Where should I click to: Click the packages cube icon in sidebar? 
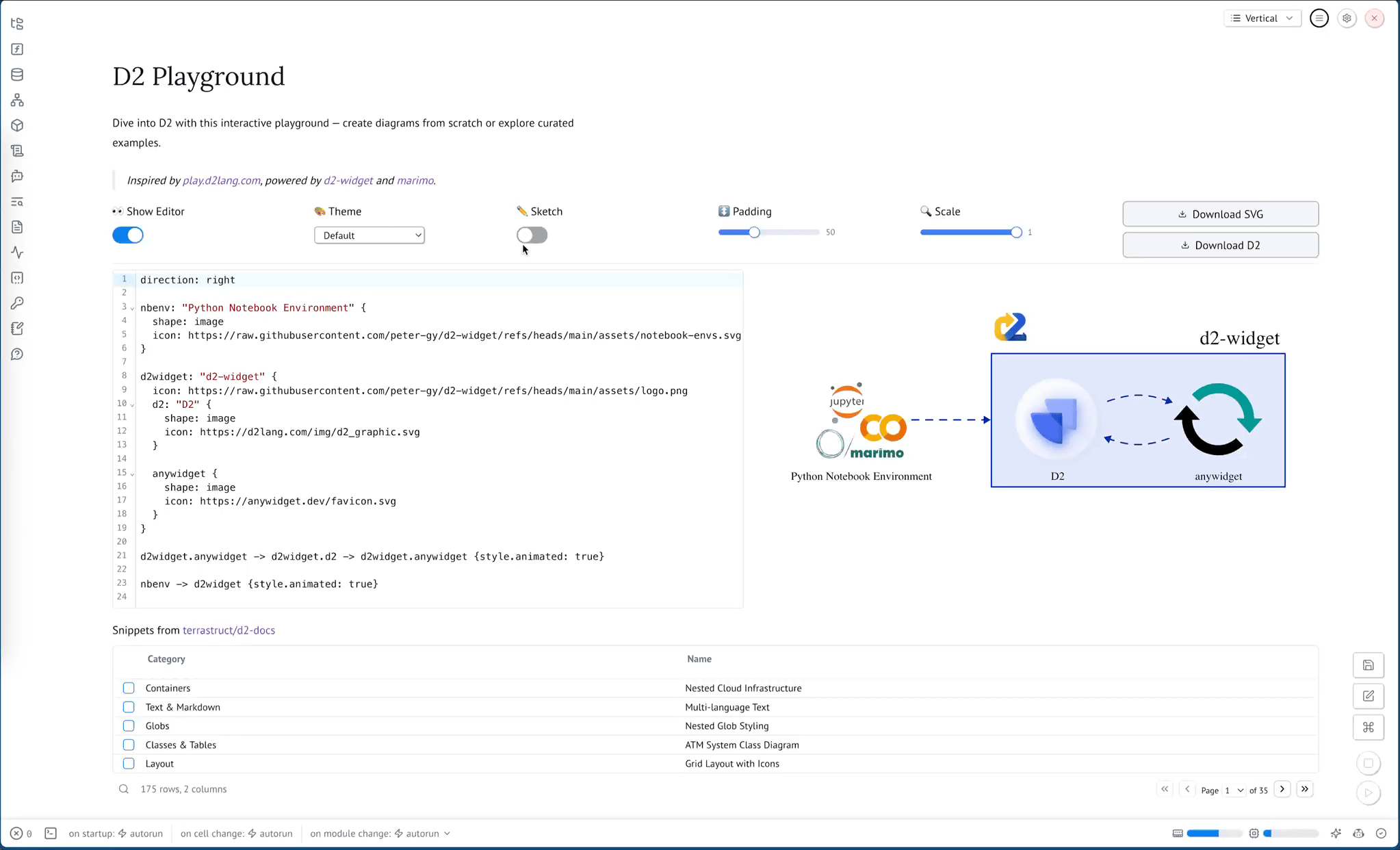click(x=17, y=125)
